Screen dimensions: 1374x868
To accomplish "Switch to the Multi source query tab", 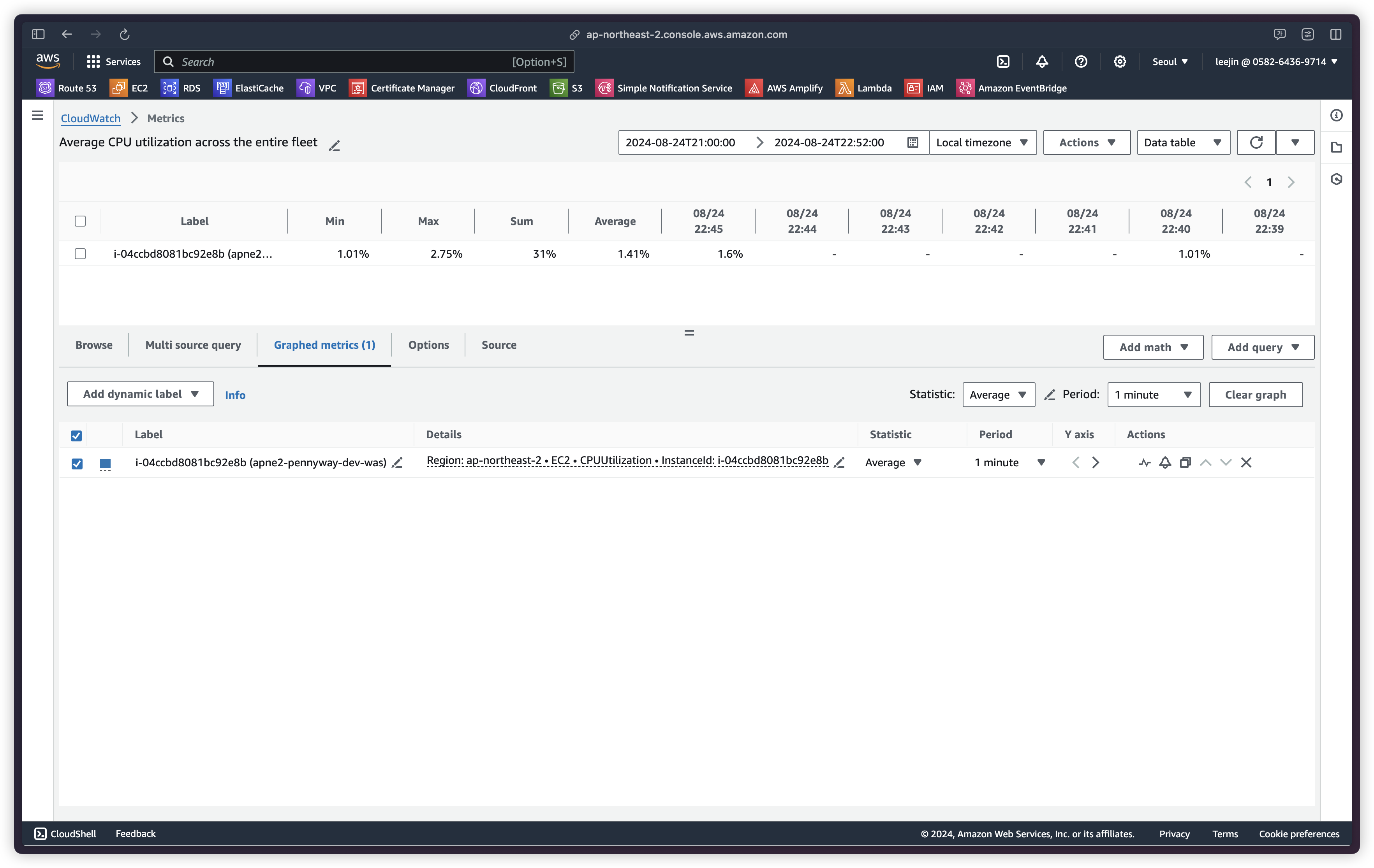I will (x=193, y=345).
